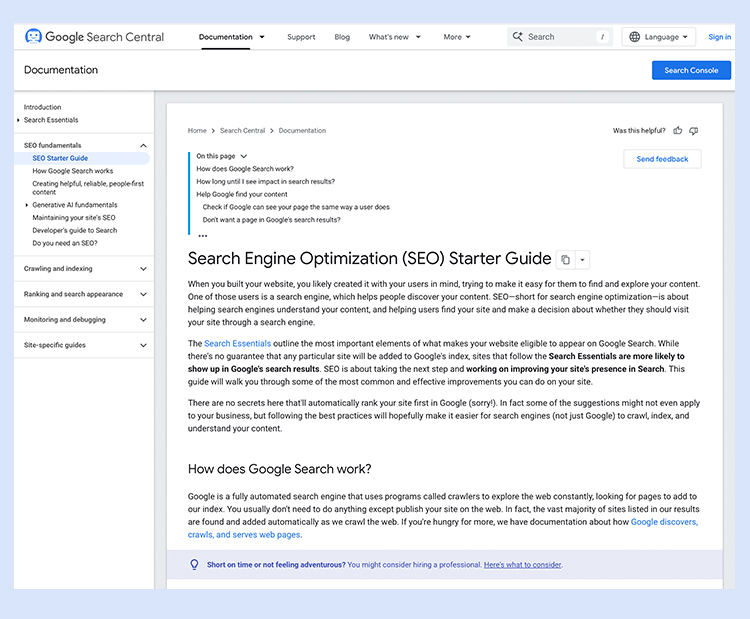
Task: Click the Google Search Central logo icon
Action: pos(33,36)
